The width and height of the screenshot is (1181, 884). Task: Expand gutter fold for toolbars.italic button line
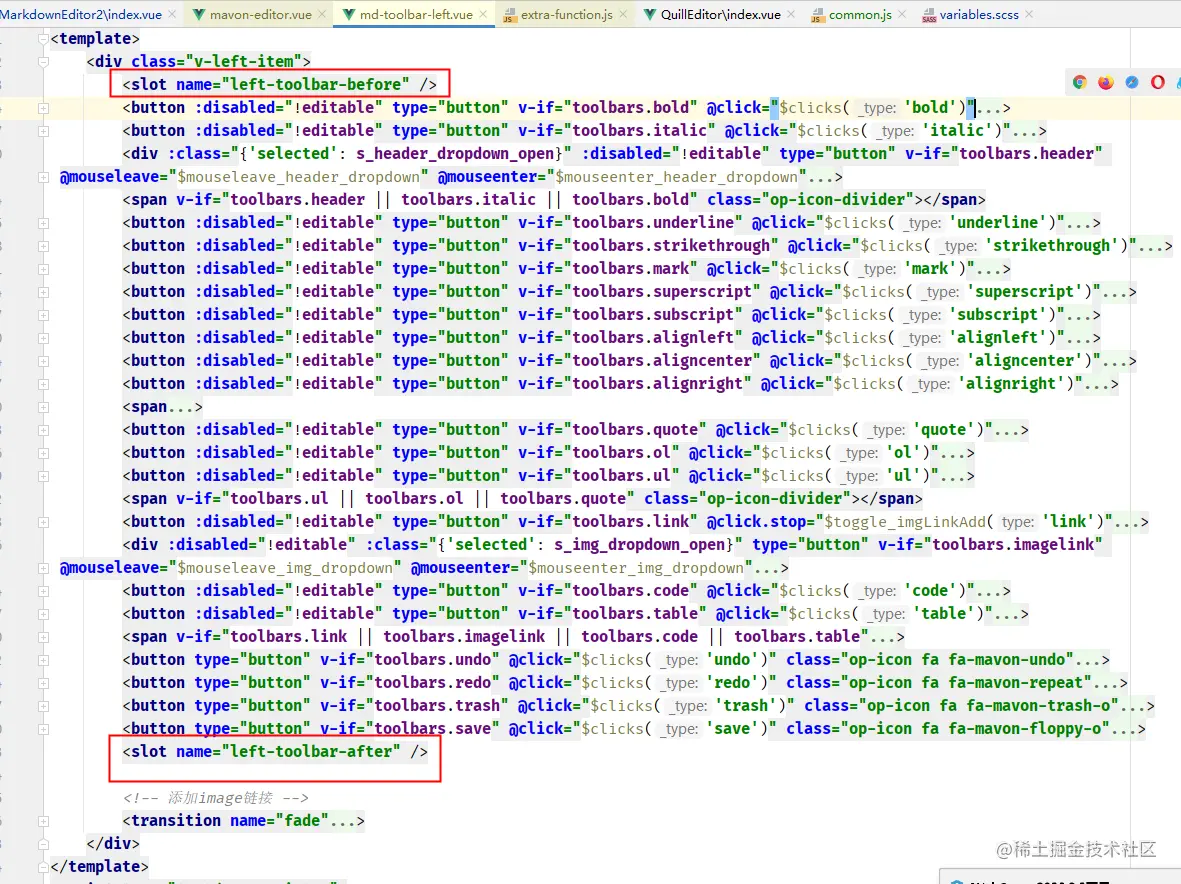[x=44, y=131]
